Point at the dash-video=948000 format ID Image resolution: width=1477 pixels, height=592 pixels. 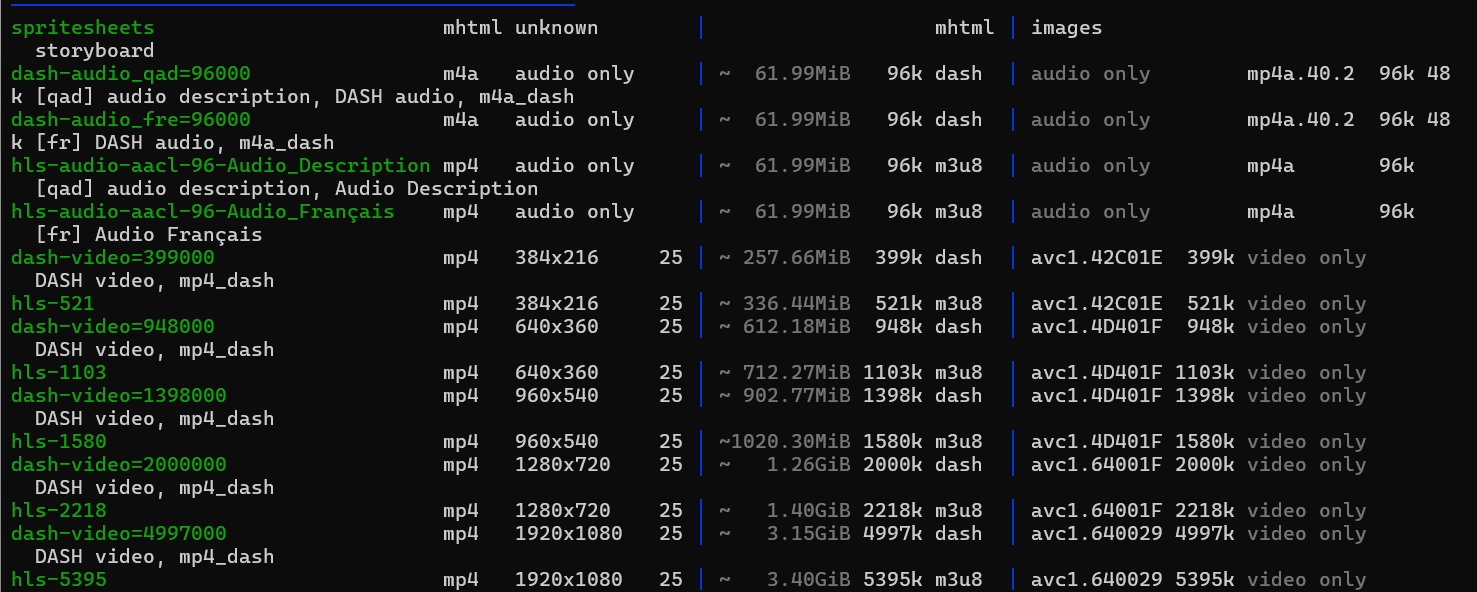[x=113, y=327]
